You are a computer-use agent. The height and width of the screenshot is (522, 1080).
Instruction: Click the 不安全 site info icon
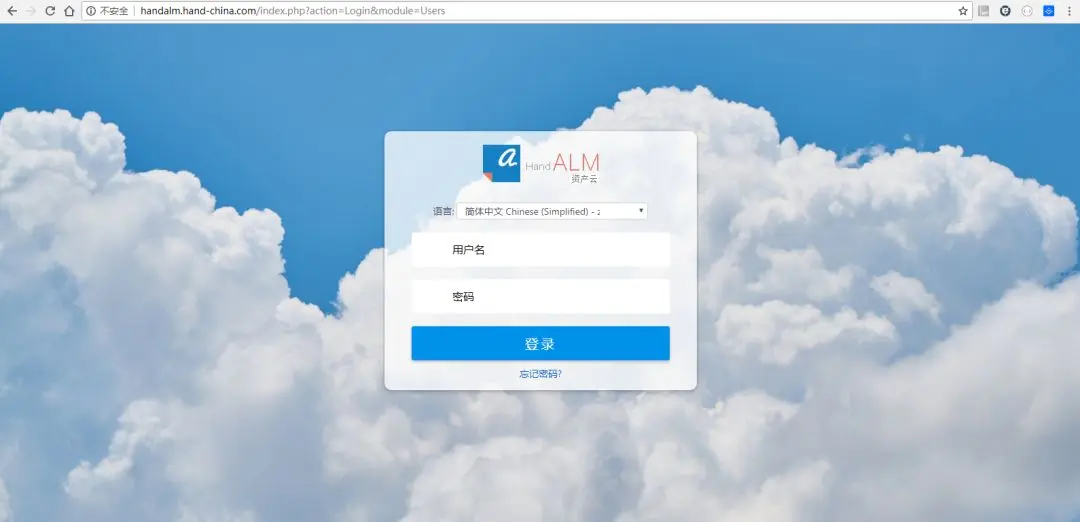(91, 11)
